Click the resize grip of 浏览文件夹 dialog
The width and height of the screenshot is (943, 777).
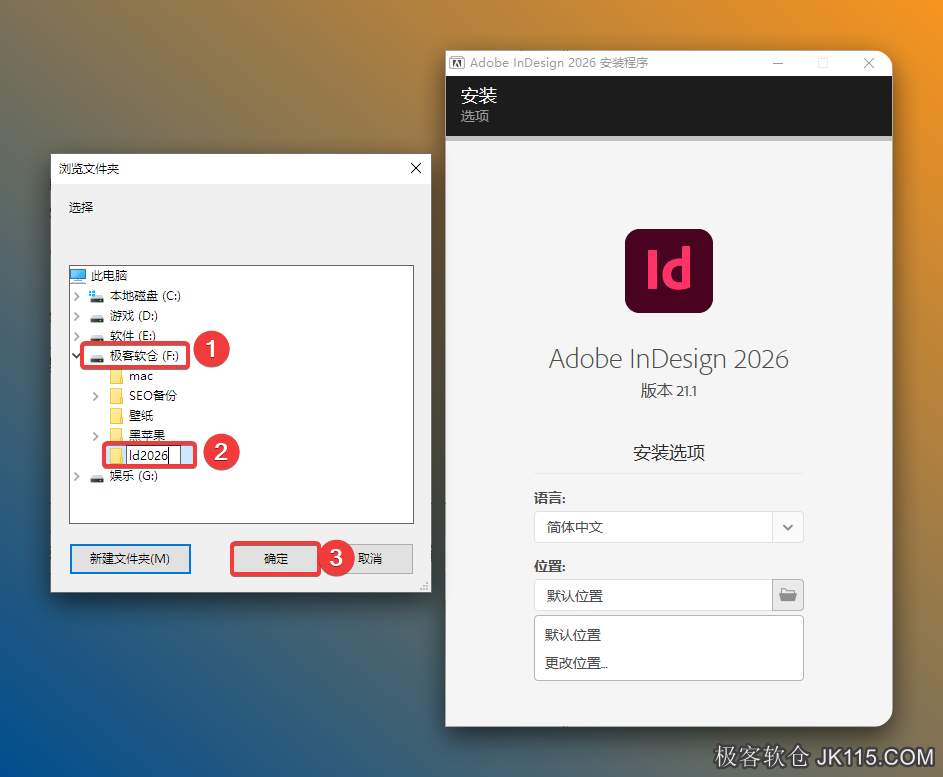tap(425, 586)
